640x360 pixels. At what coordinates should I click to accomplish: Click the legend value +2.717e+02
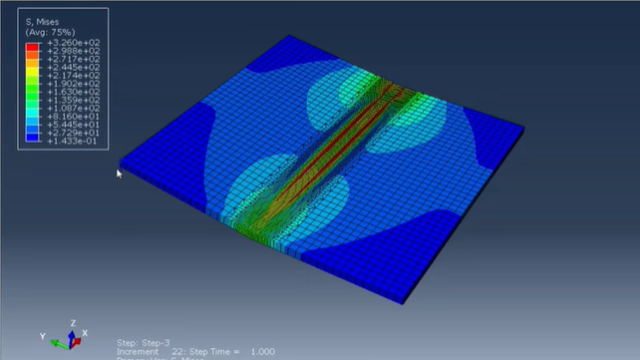pyautogui.click(x=73, y=59)
